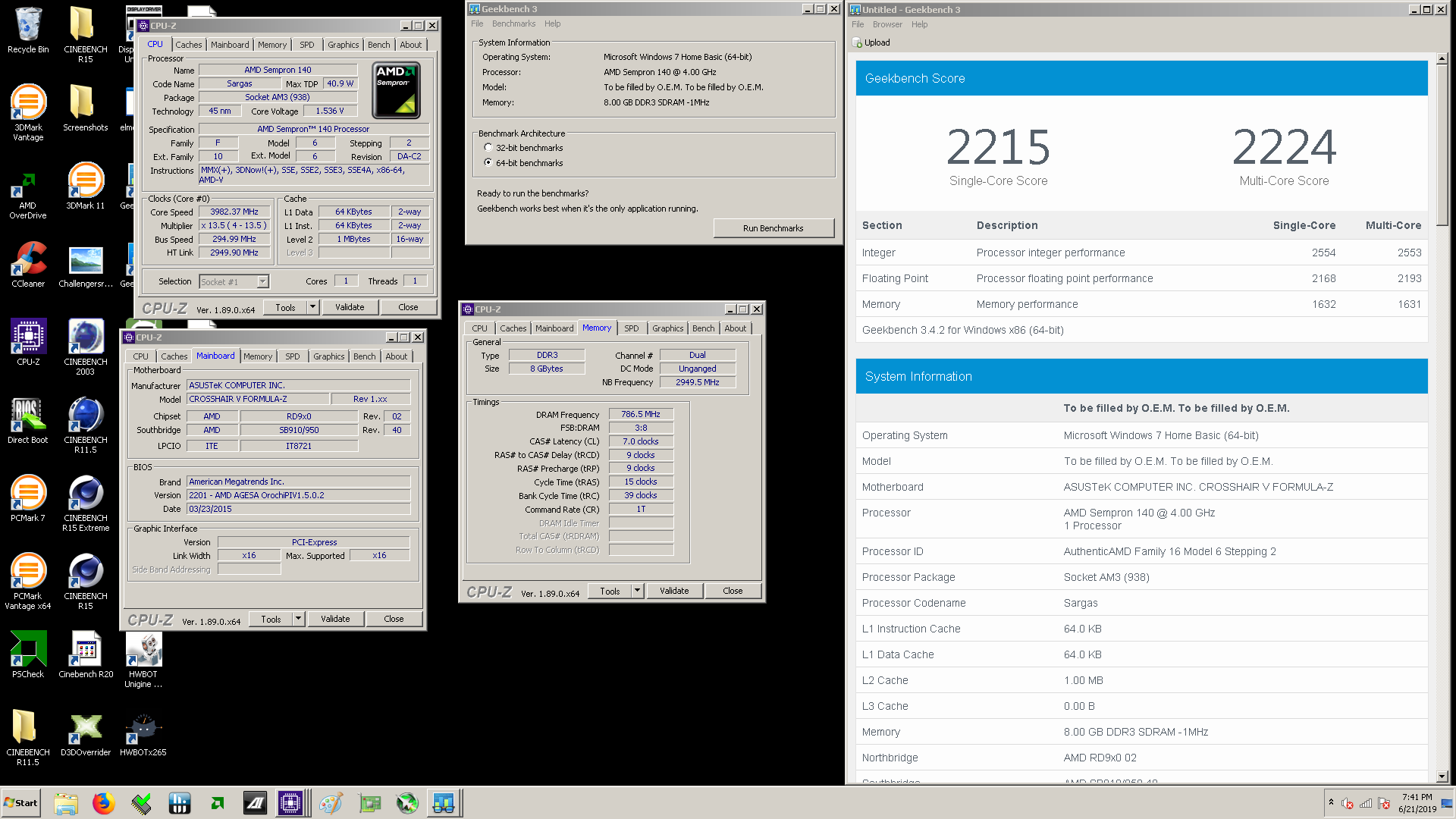Screen dimensions: 1456x819
Task: Open the PCMark Vantage x64 shortcut
Action: 28,581
